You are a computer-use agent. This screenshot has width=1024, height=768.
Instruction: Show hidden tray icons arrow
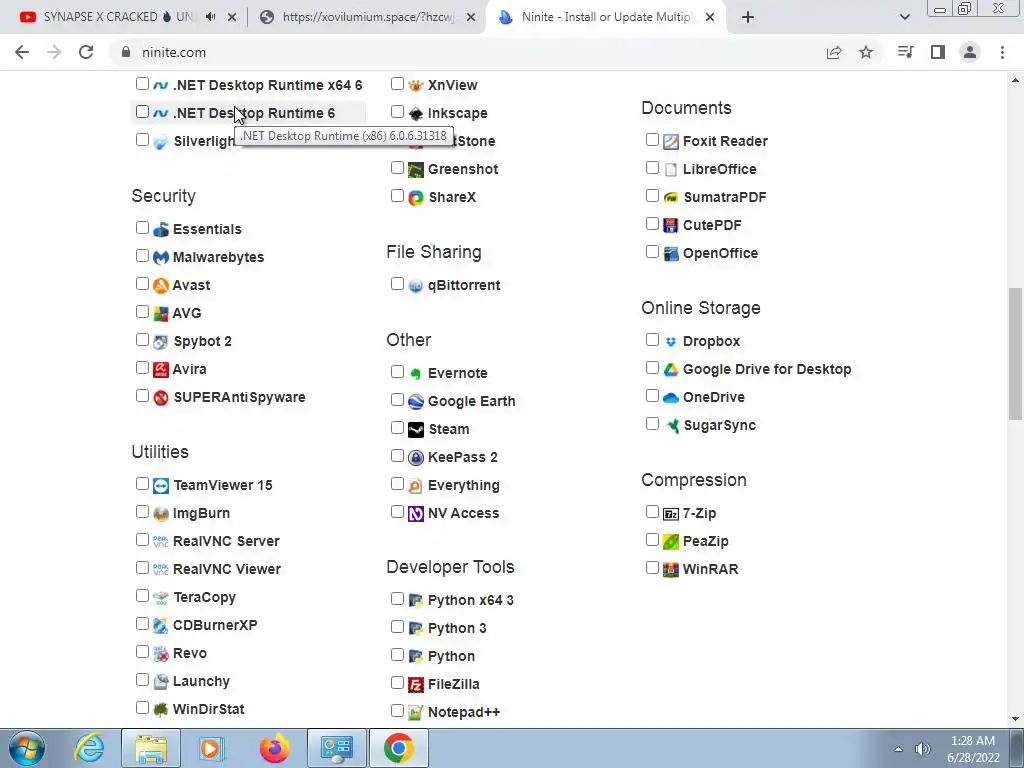(x=899, y=749)
